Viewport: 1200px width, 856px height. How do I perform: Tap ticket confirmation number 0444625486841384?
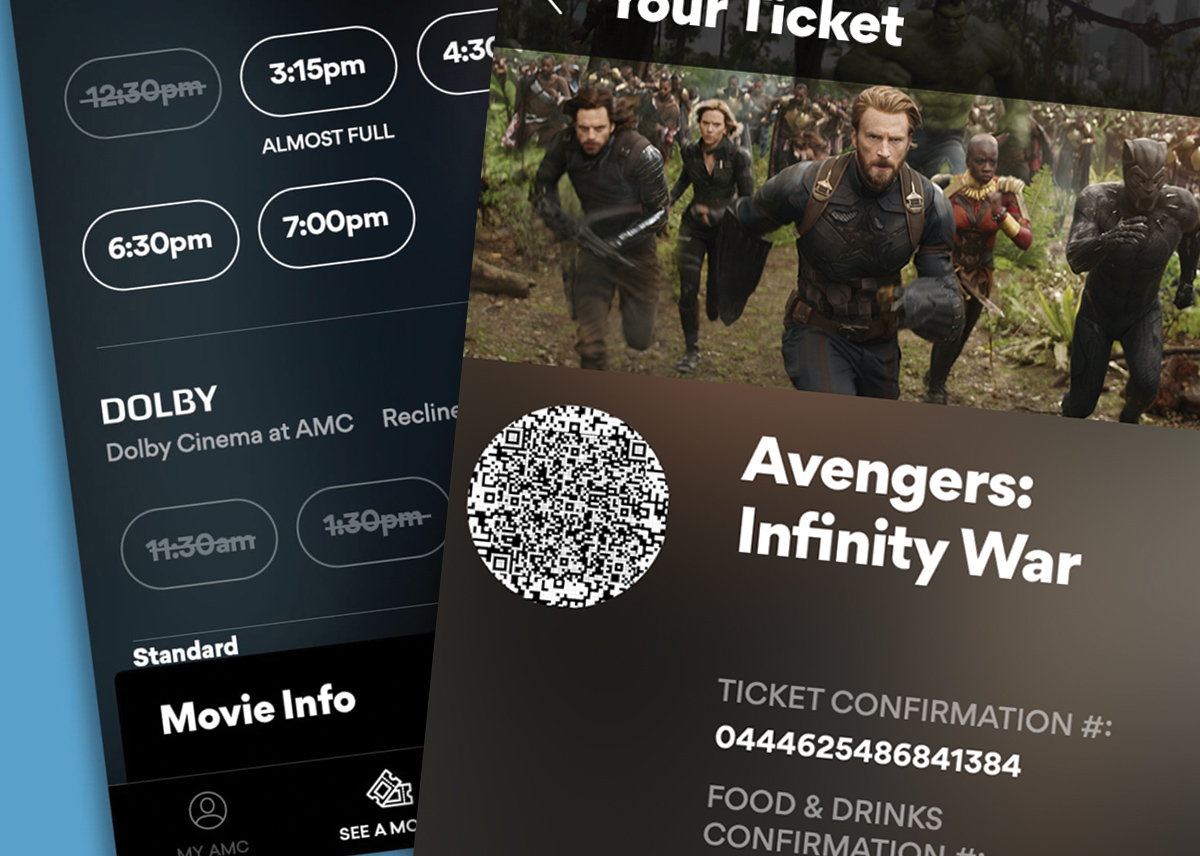click(868, 751)
